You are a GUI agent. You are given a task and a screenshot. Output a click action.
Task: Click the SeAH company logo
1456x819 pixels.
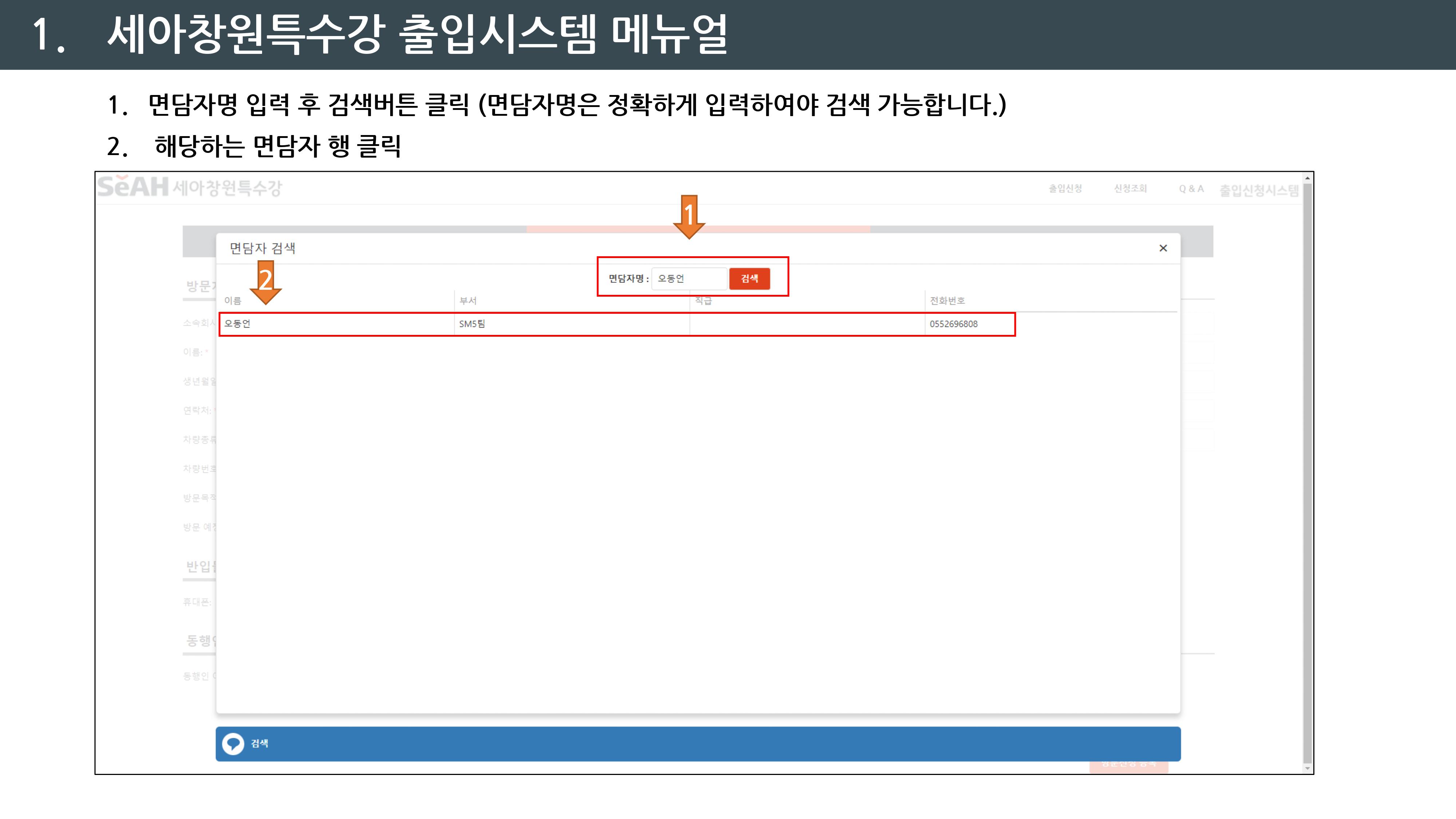point(133,186)
